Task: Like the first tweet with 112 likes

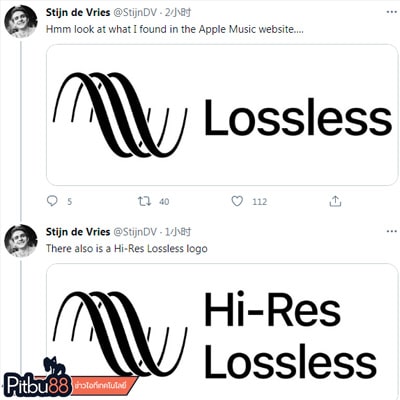Action: tap(237, 201)
